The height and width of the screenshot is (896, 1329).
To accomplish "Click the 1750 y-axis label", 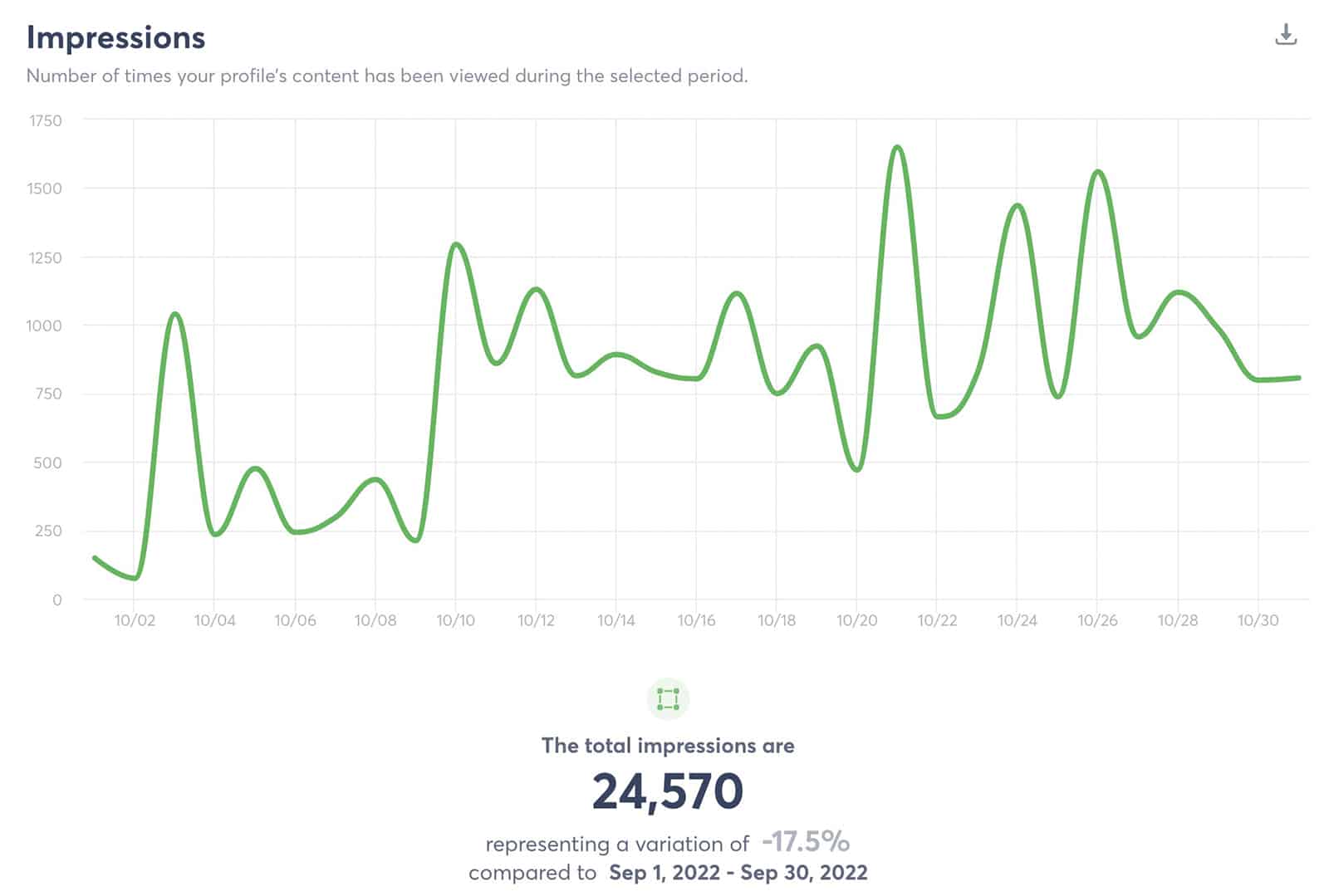I will tap(46, 120).
